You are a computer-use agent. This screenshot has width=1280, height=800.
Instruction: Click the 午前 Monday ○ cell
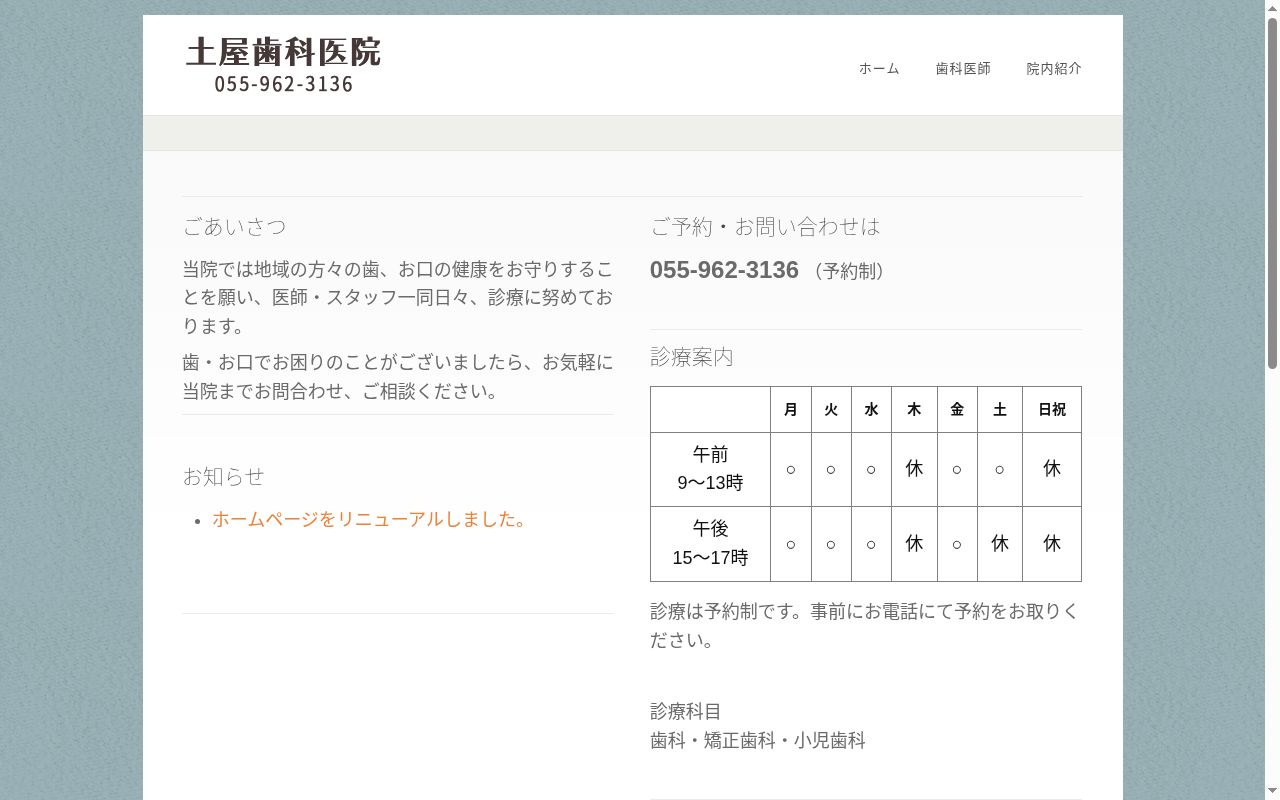click(791, 469)
